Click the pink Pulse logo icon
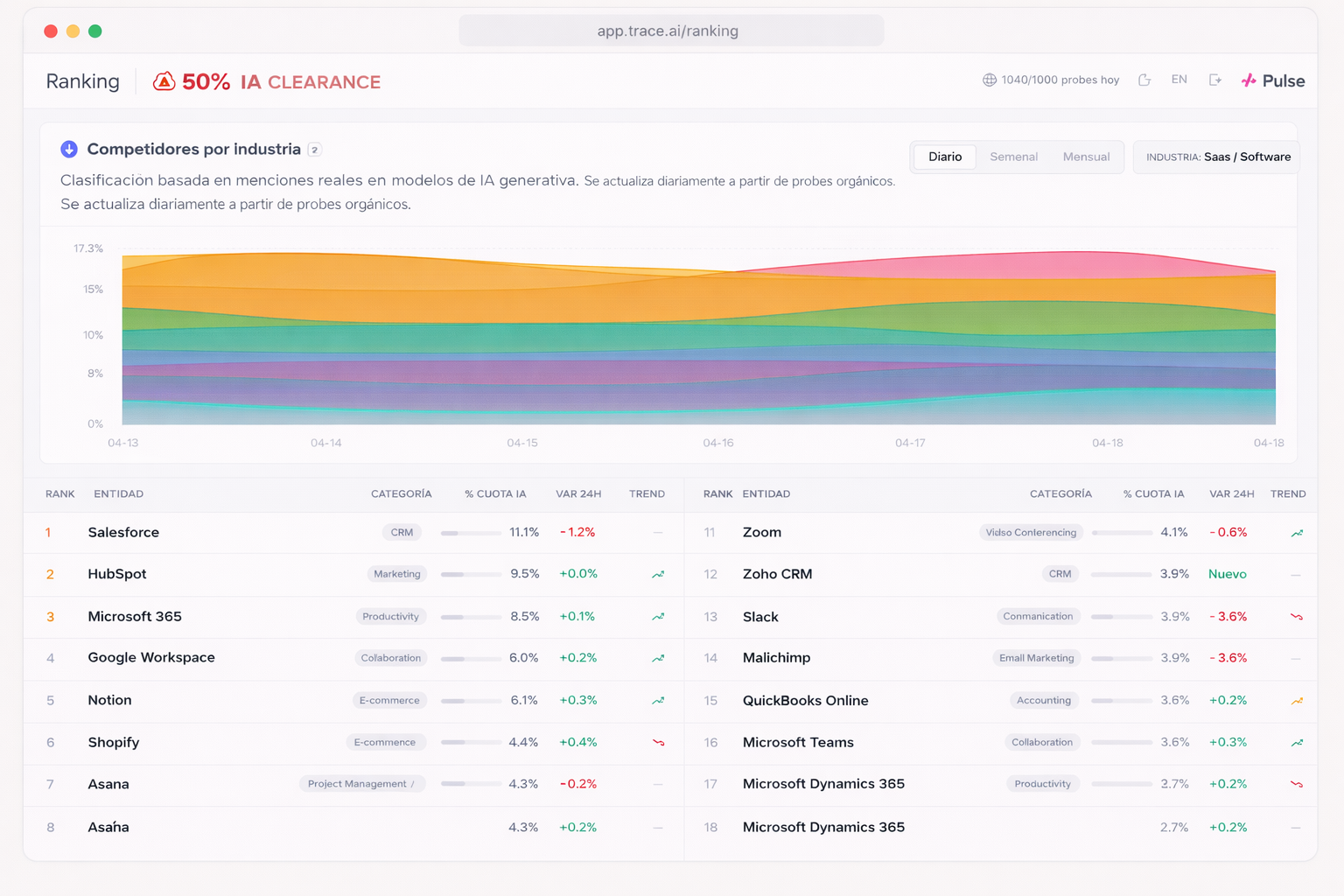The height and width of the screenshot is (896, 1344). coord(1249,80)
